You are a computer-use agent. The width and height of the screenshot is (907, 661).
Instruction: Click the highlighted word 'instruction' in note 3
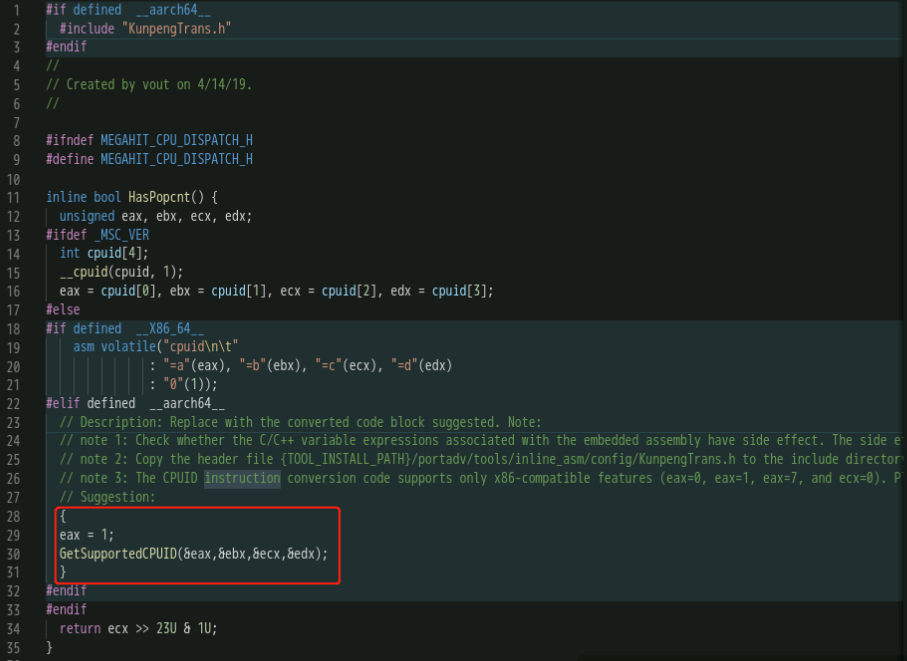click(x=243, y=478)
